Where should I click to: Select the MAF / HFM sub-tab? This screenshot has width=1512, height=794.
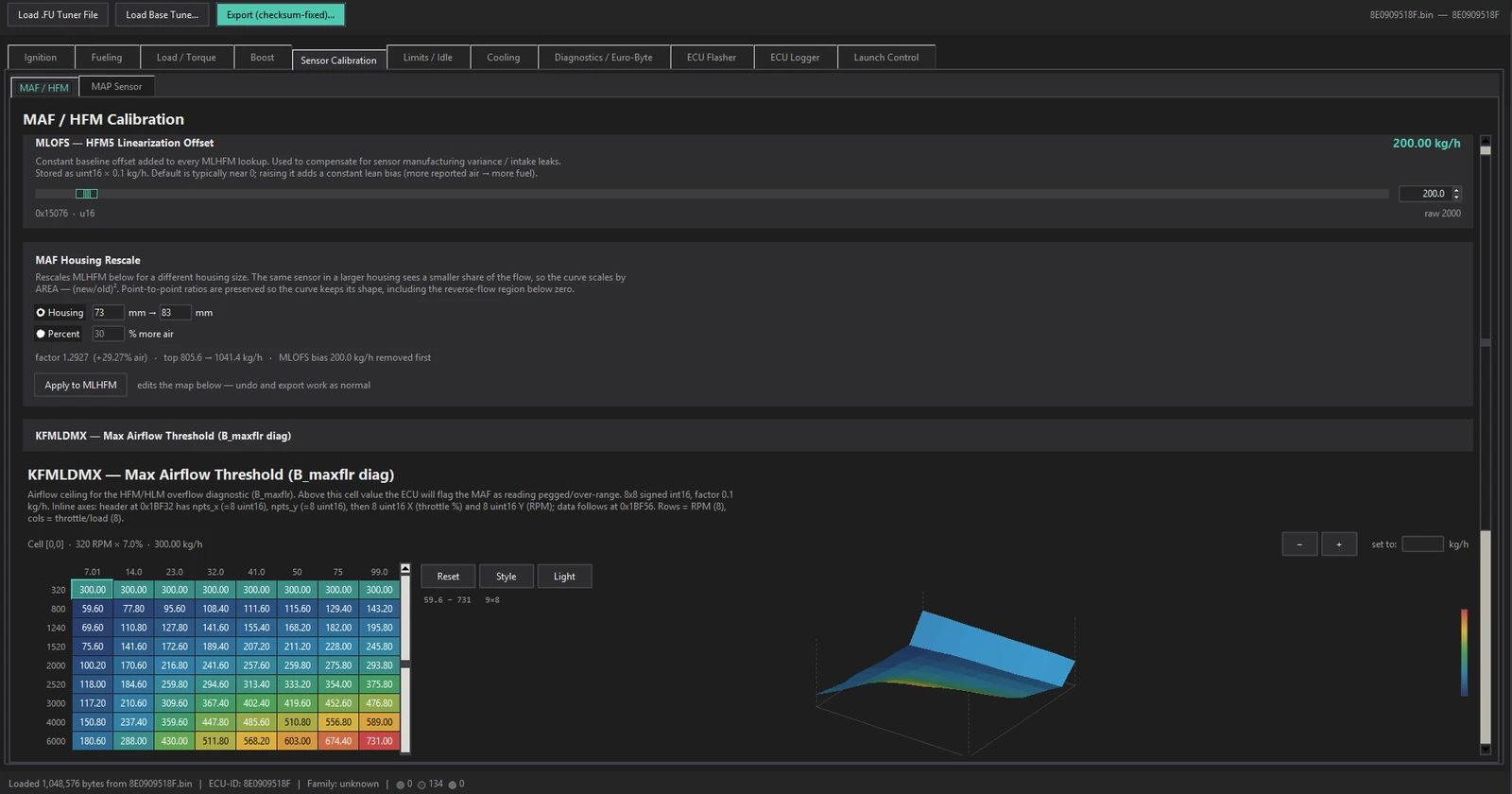tap(44, 88)
